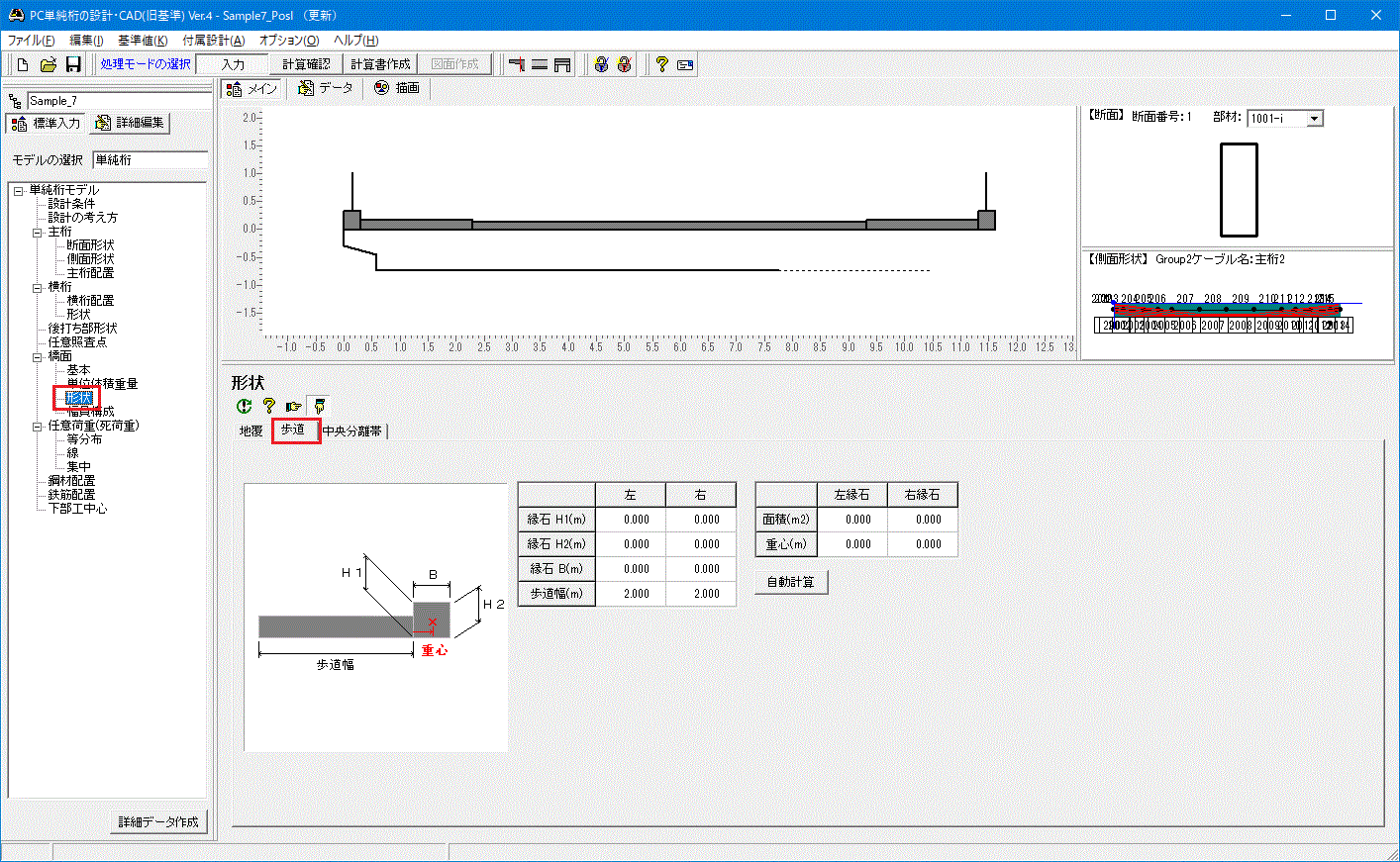Open the 基準値(K) menu
1400x862 pixels.
pyautogui.click(x=143, y=41)
